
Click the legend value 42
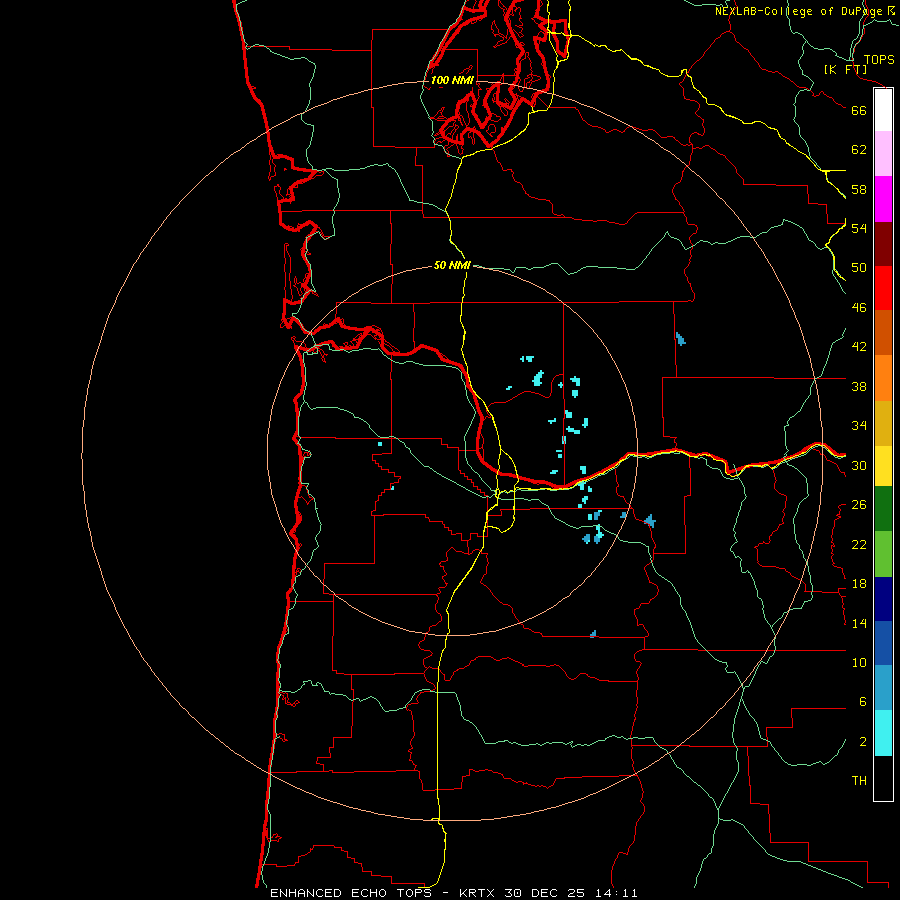[859, 347]
